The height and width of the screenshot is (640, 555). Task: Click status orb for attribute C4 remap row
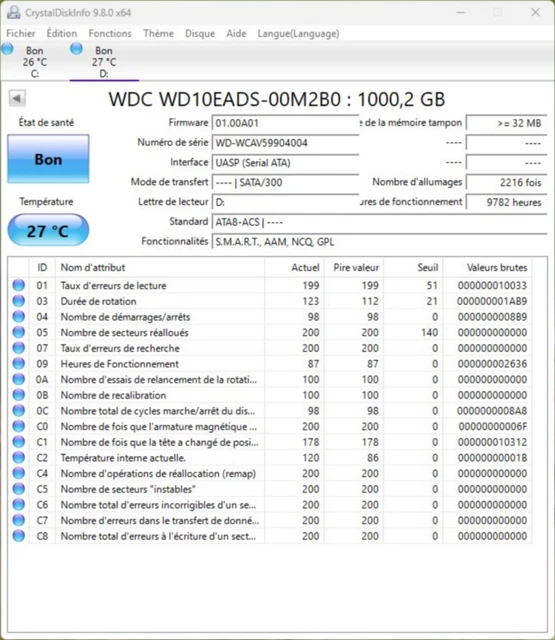(x=18, y=473)
